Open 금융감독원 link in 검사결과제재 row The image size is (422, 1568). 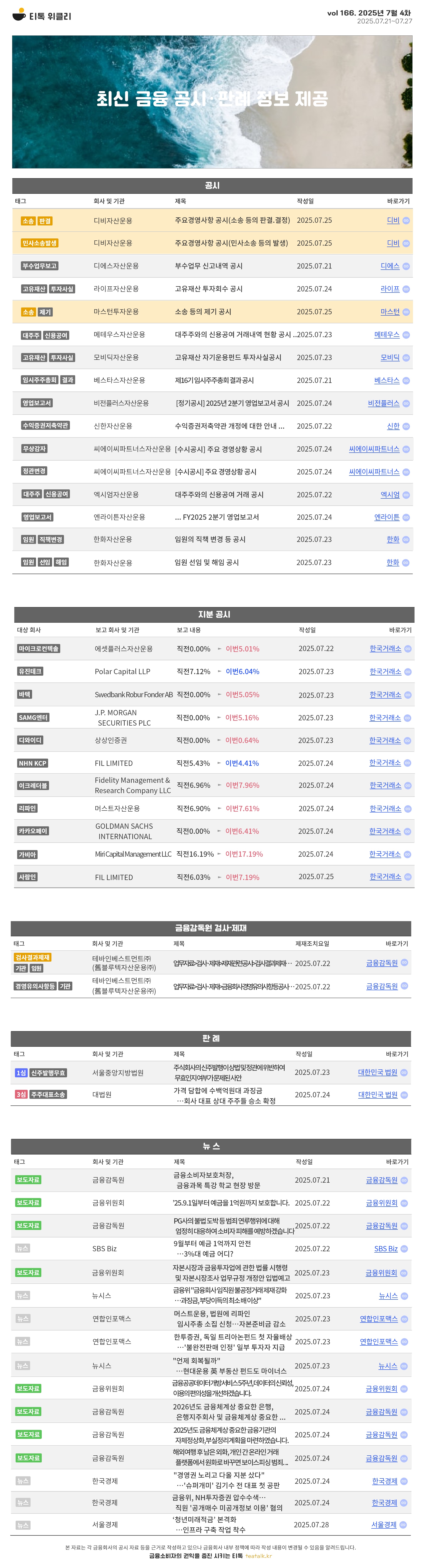(x=382, y=963)
